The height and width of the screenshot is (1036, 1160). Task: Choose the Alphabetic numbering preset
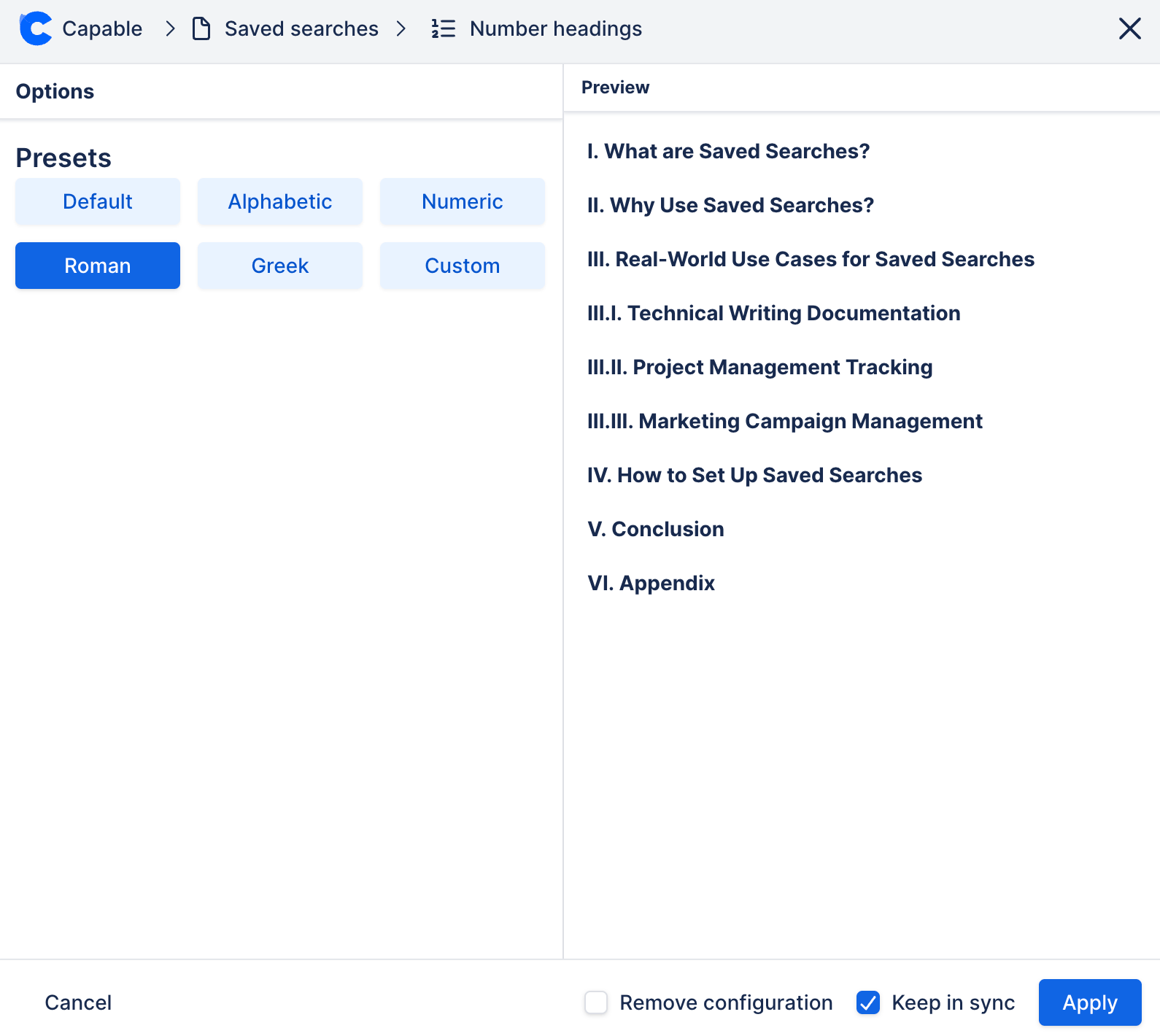280,202
